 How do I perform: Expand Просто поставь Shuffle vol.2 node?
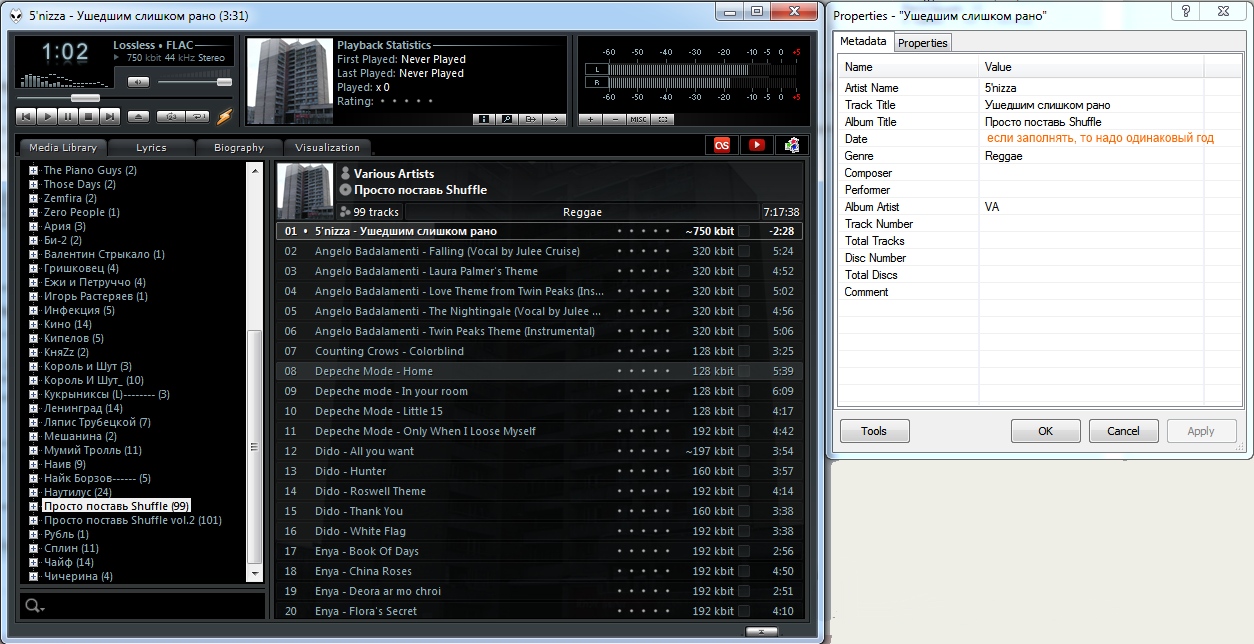(33, 520)
